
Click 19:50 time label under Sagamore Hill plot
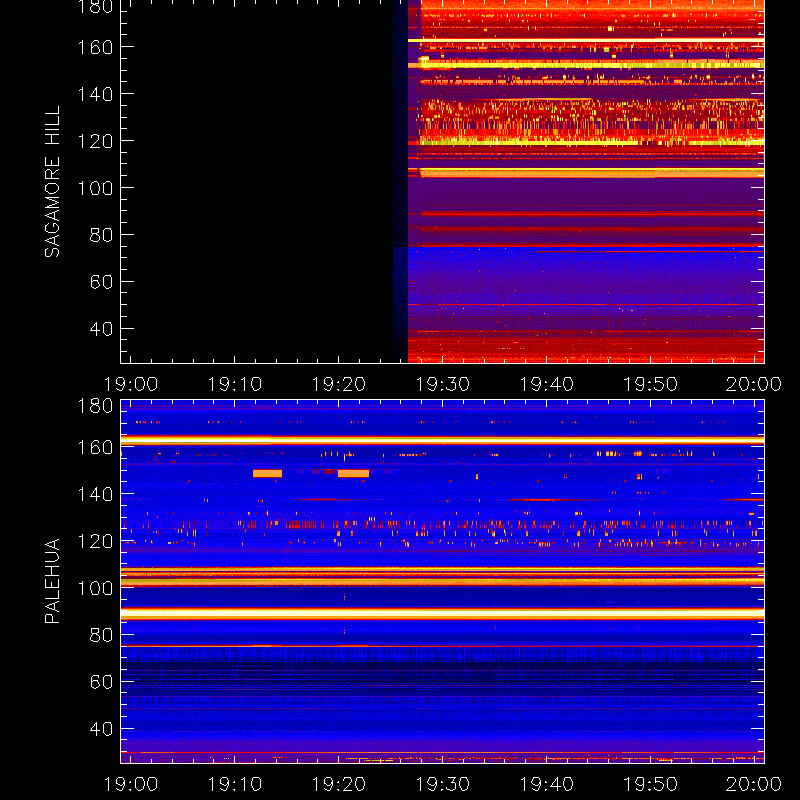[x=651, y=384]
